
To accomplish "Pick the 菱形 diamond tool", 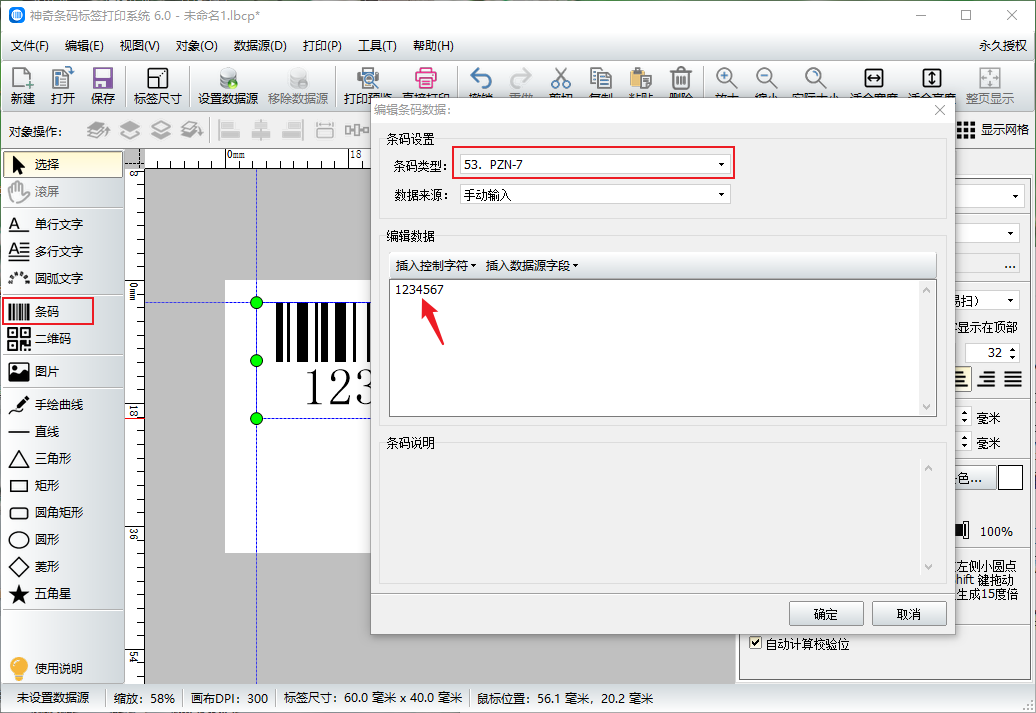I will tap(63, 567).
